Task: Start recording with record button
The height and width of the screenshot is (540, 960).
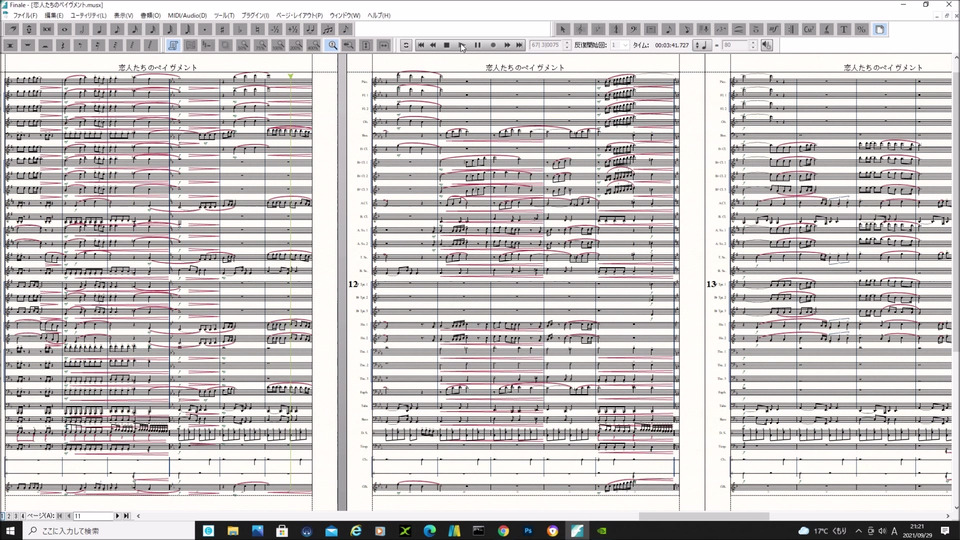Action: [493, 45]
